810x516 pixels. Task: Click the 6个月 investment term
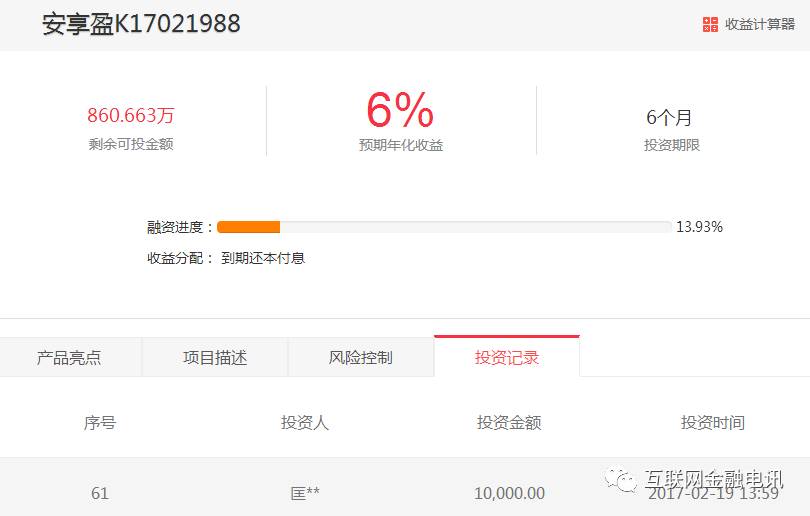click(x=669, y=117)
